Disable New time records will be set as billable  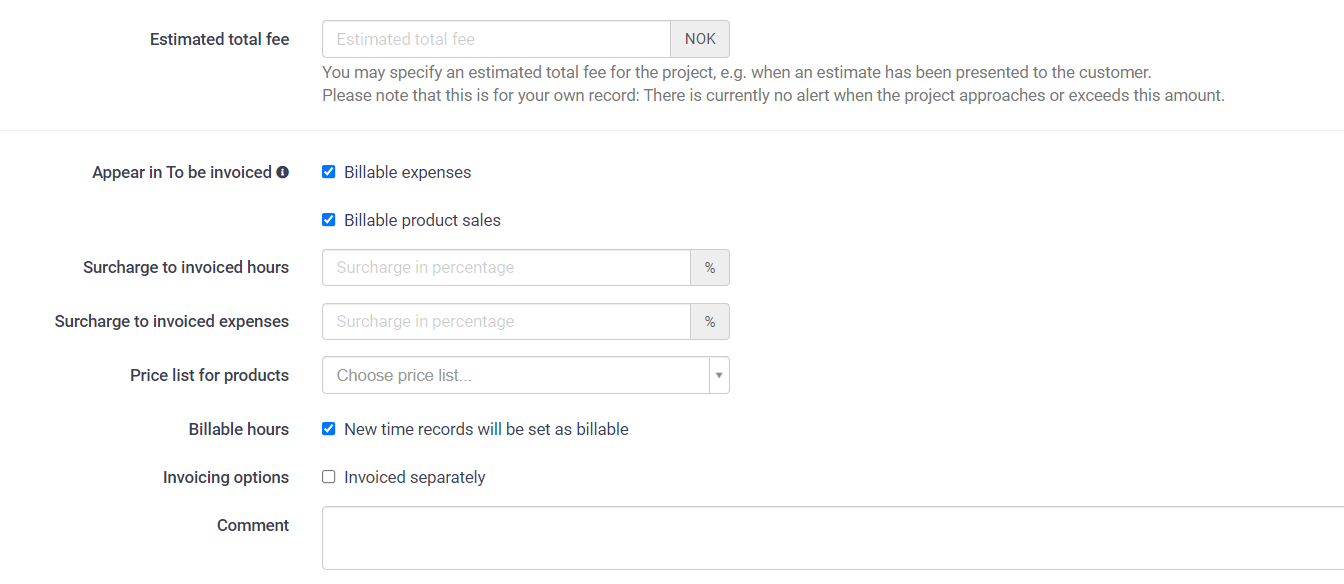coord(328,429)
